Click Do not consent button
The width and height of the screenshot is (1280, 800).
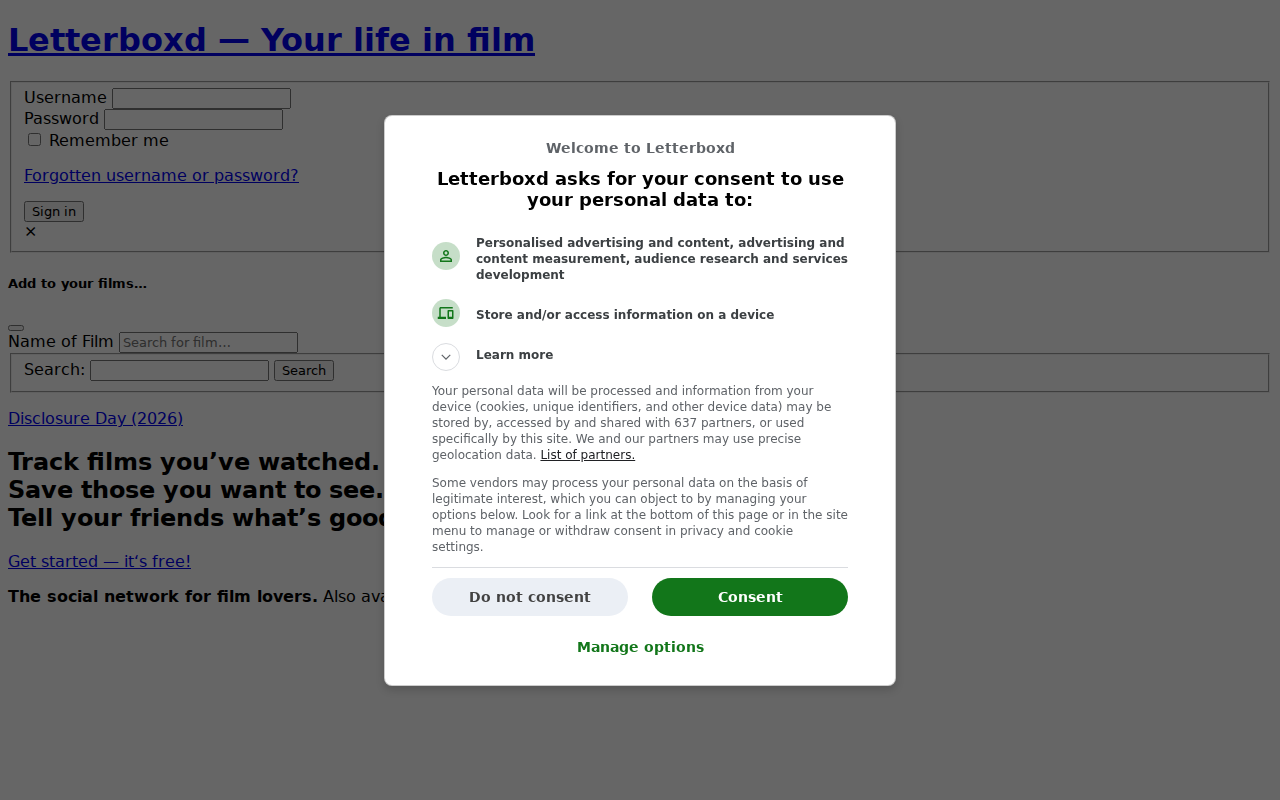coord(530,597)
